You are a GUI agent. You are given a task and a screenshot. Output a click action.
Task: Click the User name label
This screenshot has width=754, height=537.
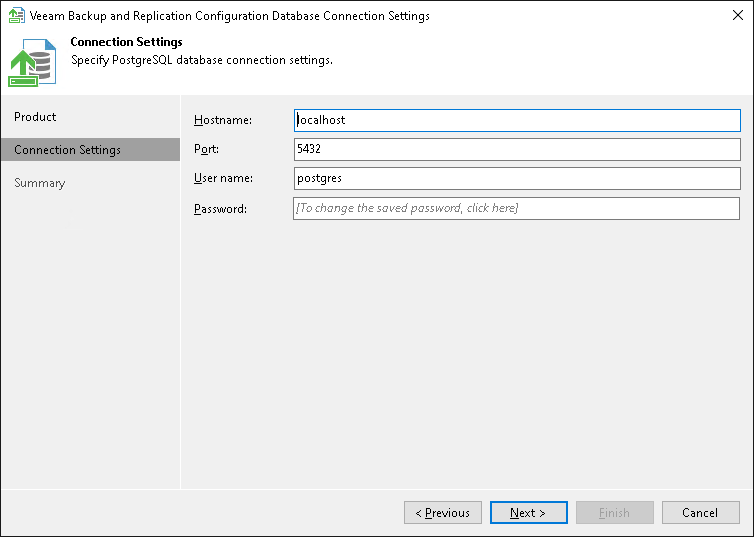[223, 178]
